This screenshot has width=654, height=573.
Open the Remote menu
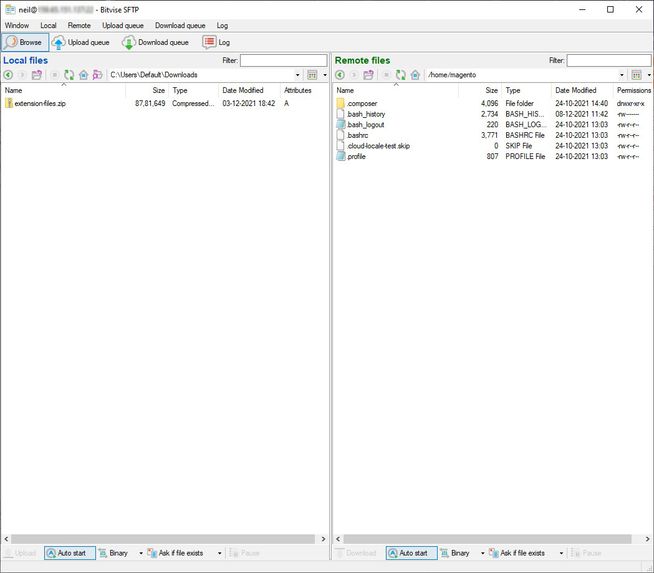(79, 25)
